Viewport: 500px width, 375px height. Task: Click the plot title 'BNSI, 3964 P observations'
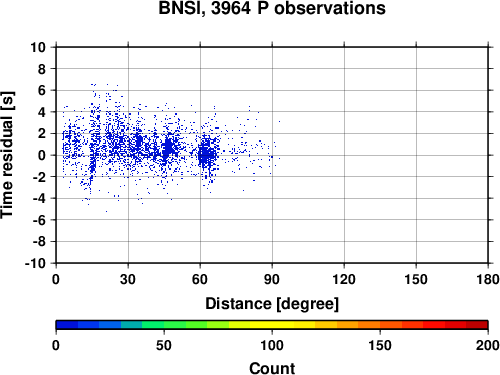coord(272,8)
